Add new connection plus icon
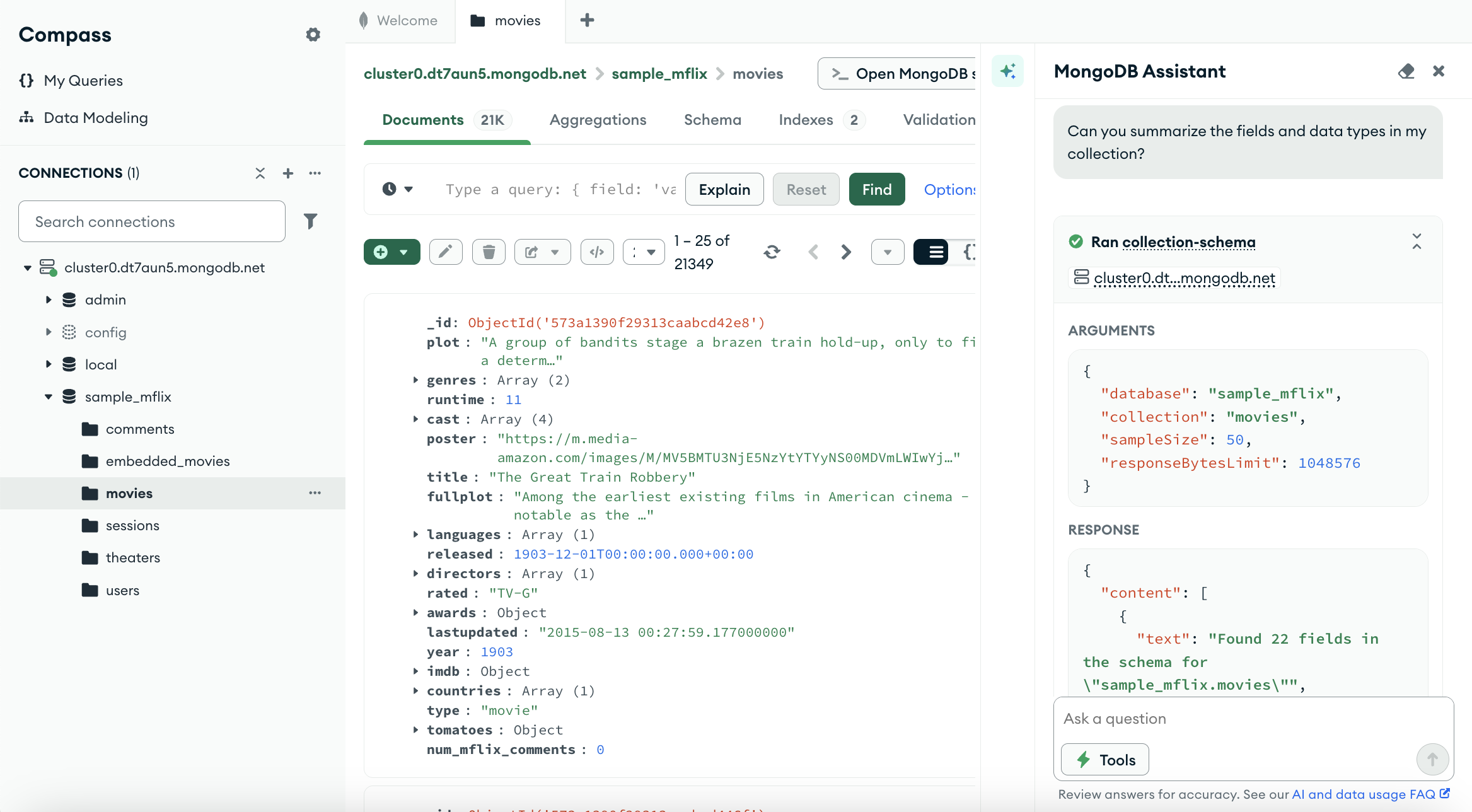The image size is (1472, 812). 288,173
